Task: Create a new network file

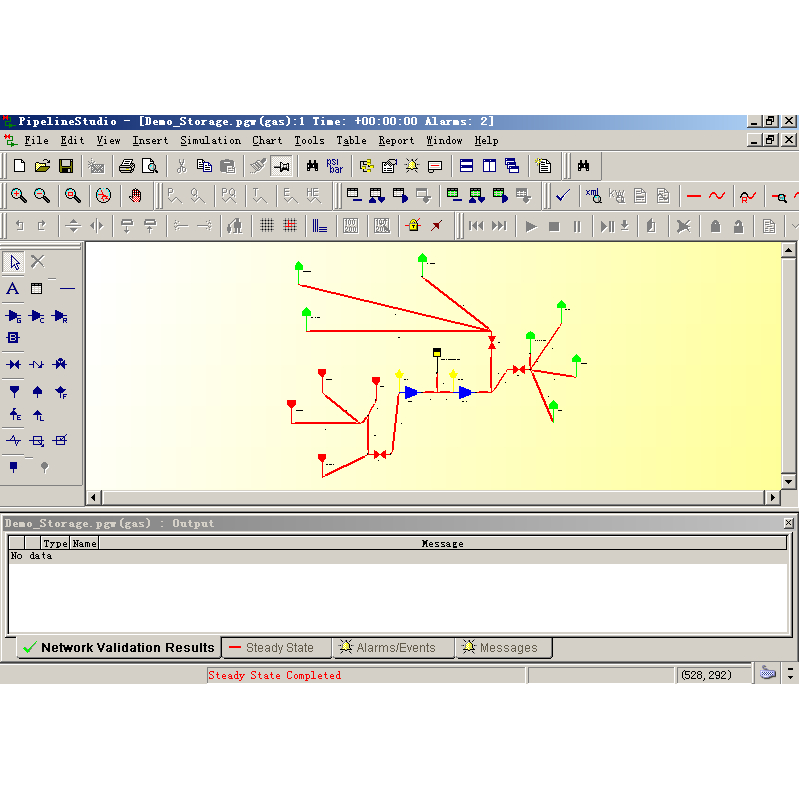Action: 19,166
